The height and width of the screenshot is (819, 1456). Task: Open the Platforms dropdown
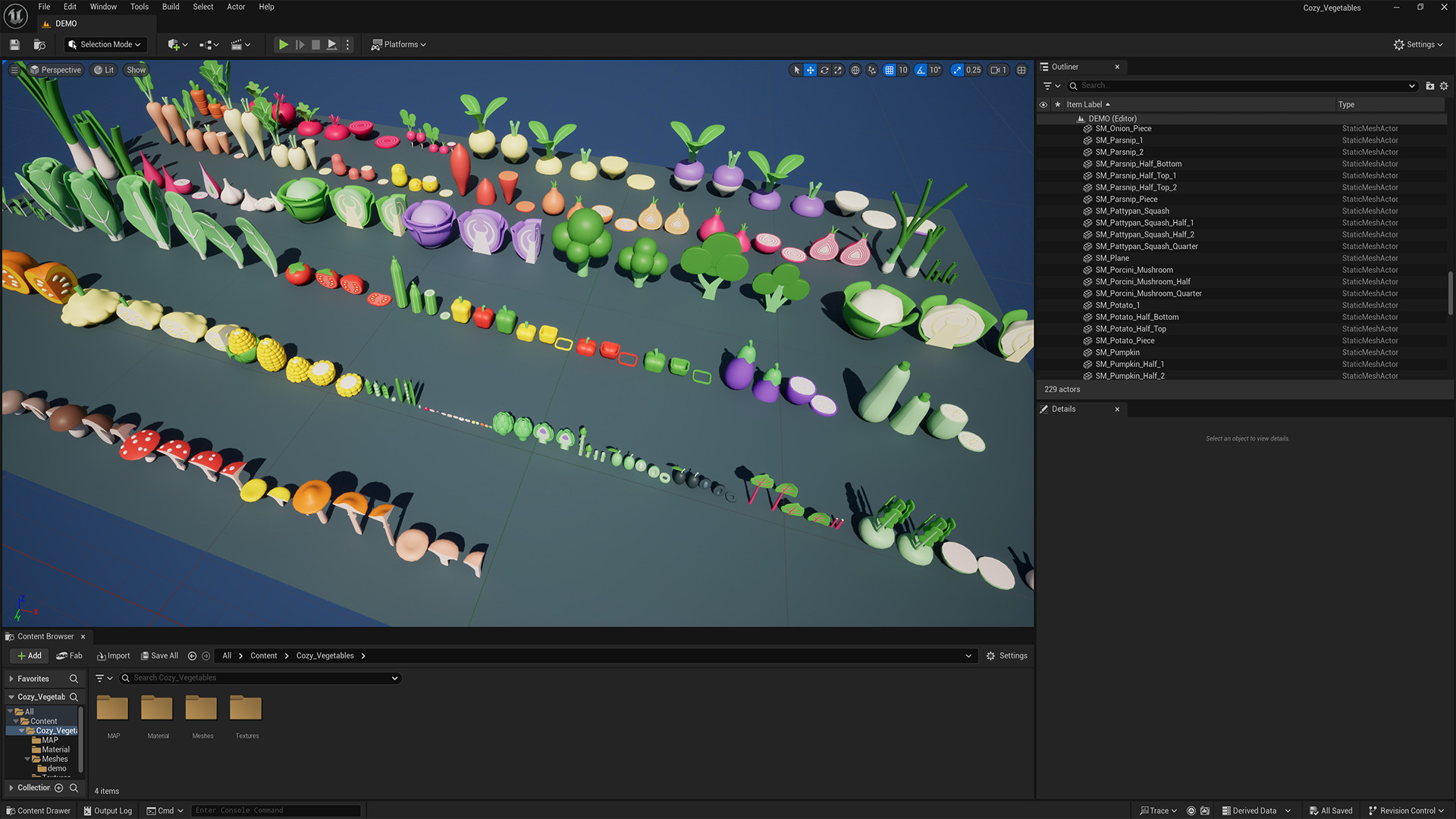pos(399,45)
